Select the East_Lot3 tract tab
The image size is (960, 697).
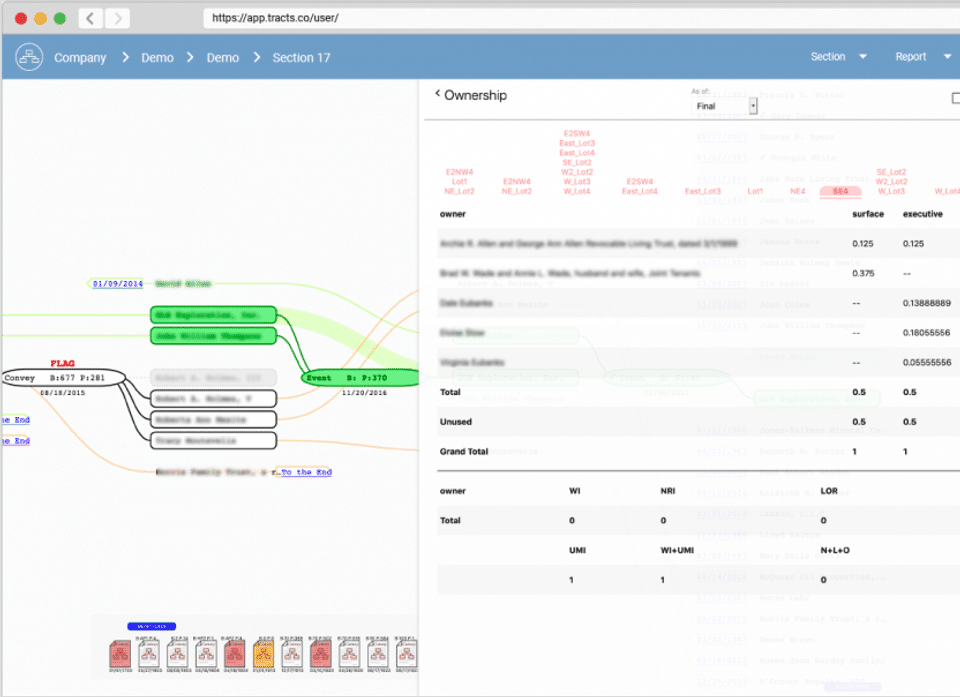[x=703, y=192]
